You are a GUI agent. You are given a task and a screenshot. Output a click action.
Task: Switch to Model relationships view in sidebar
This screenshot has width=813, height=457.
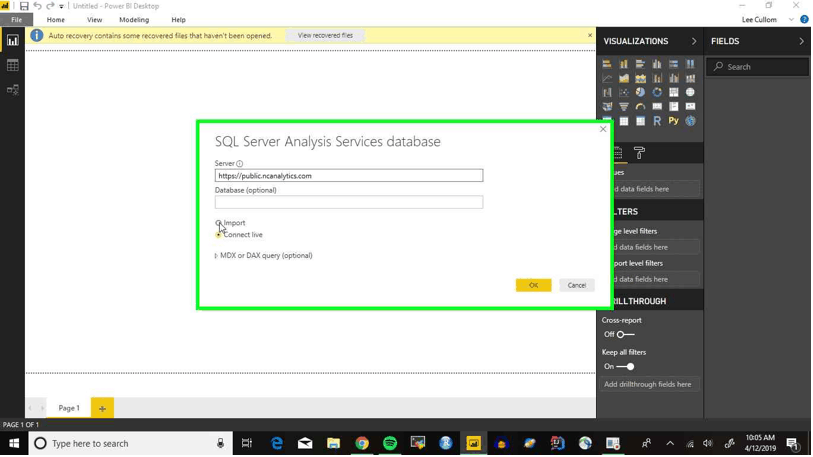point(12,90)
